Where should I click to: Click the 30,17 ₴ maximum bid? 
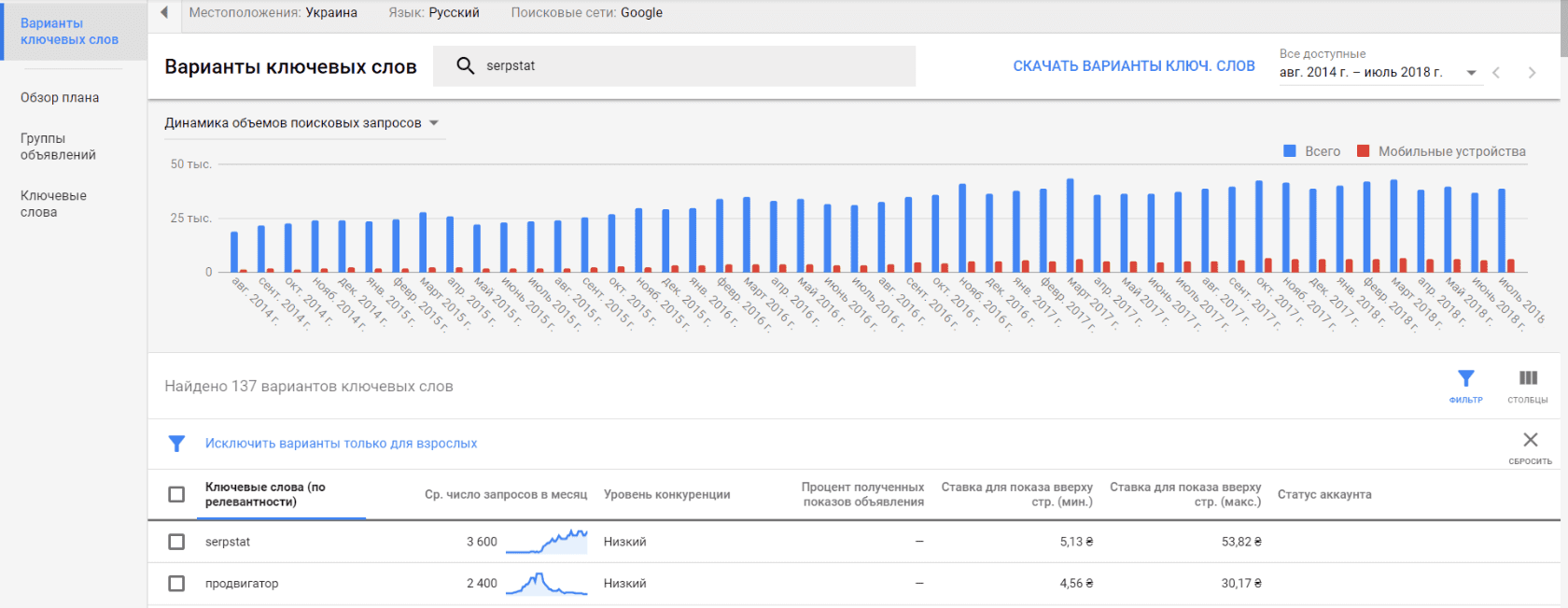tap(1241, 584)
